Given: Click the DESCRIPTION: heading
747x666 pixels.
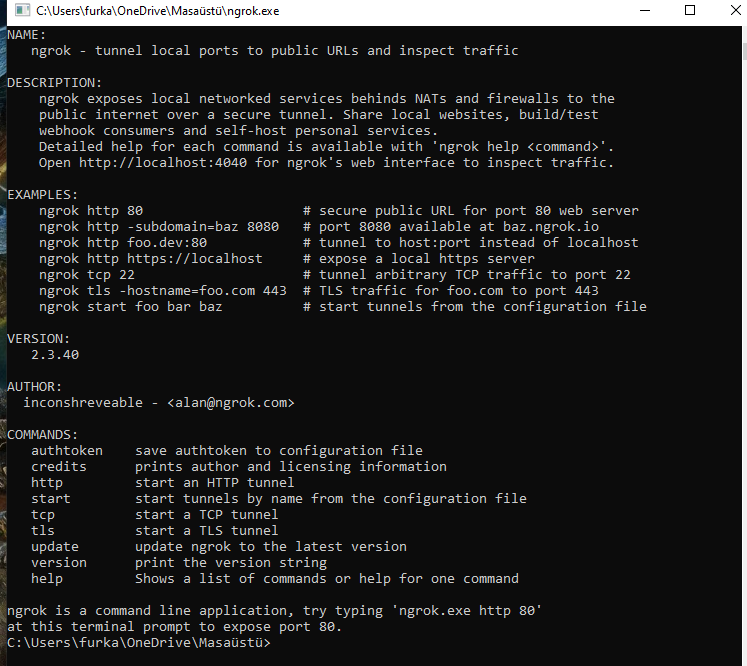Looking at the screenshot, I should tap(55, 83).
